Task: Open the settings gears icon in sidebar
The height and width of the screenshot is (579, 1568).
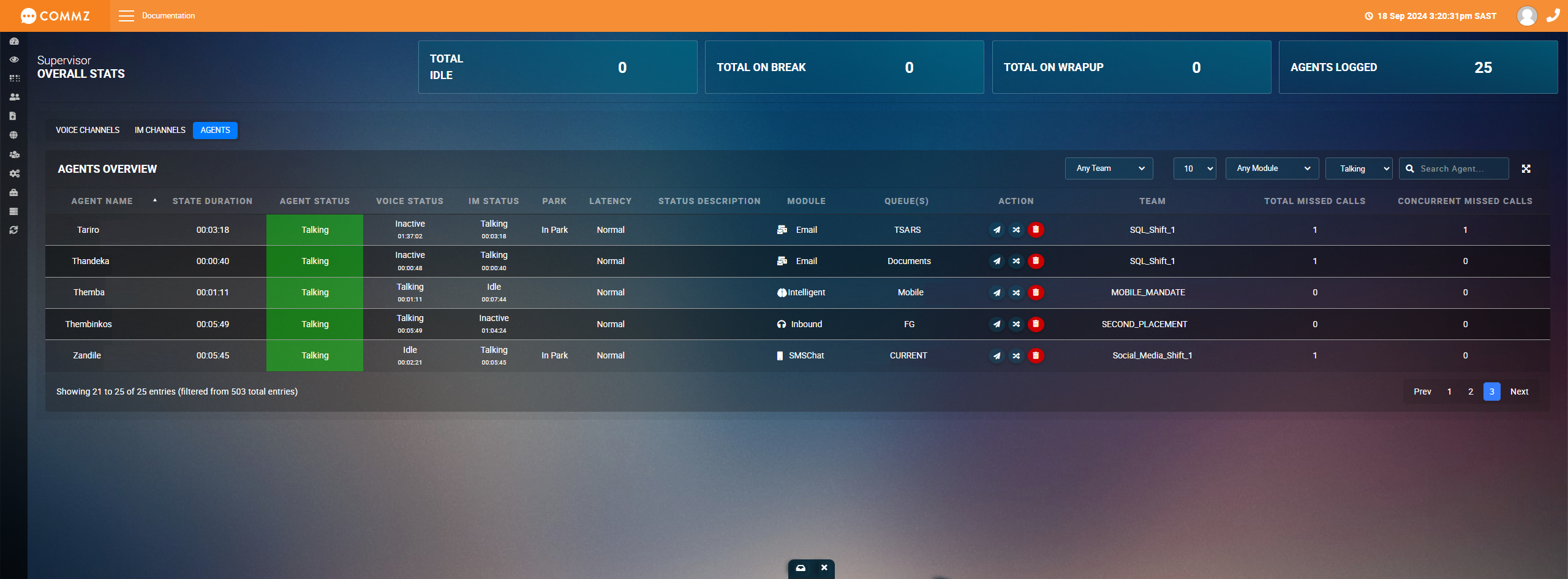Action: click(14, 173)
